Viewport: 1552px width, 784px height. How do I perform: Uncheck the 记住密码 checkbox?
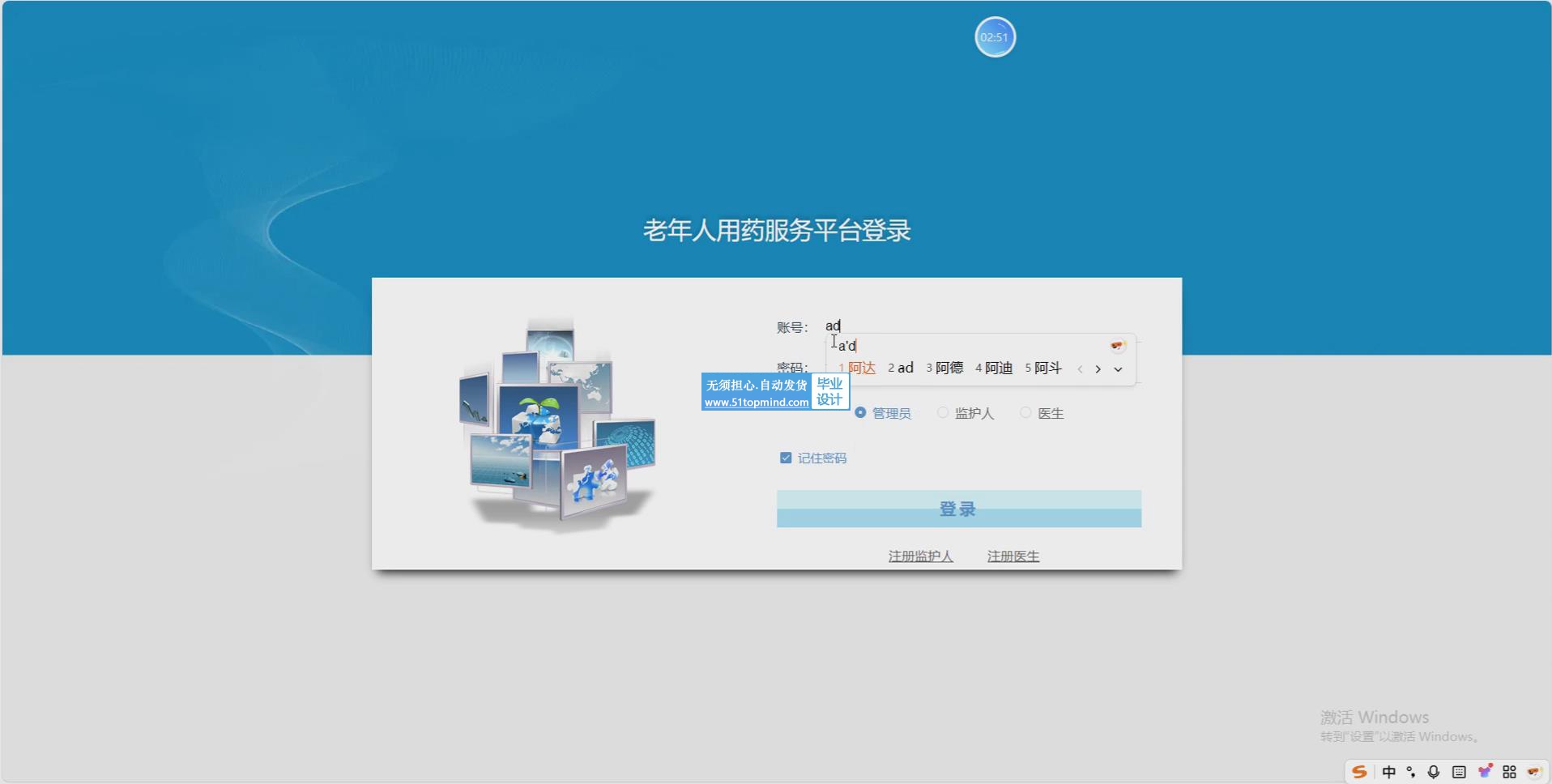(x=785, y=458)
